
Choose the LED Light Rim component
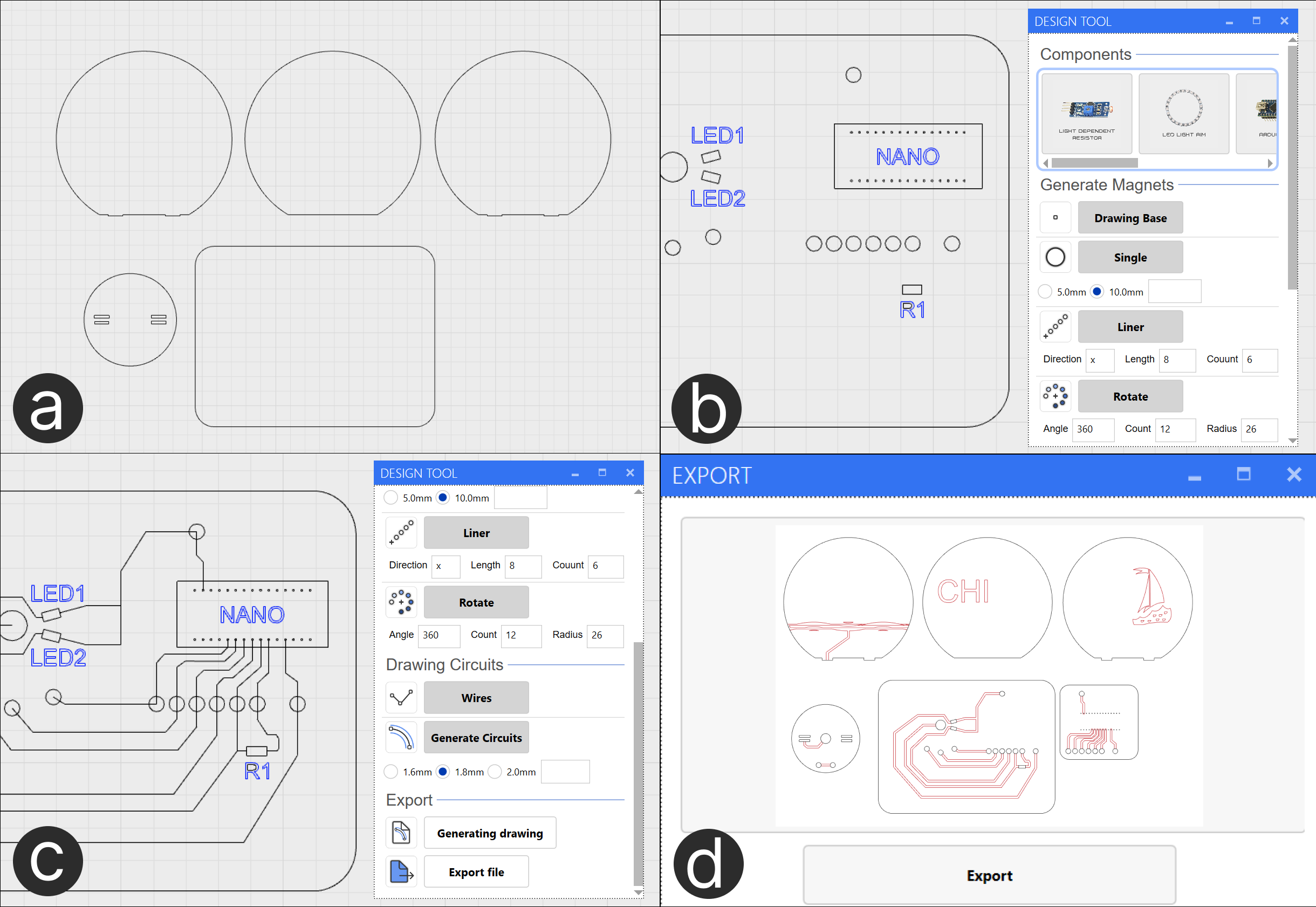[1183, 114]
